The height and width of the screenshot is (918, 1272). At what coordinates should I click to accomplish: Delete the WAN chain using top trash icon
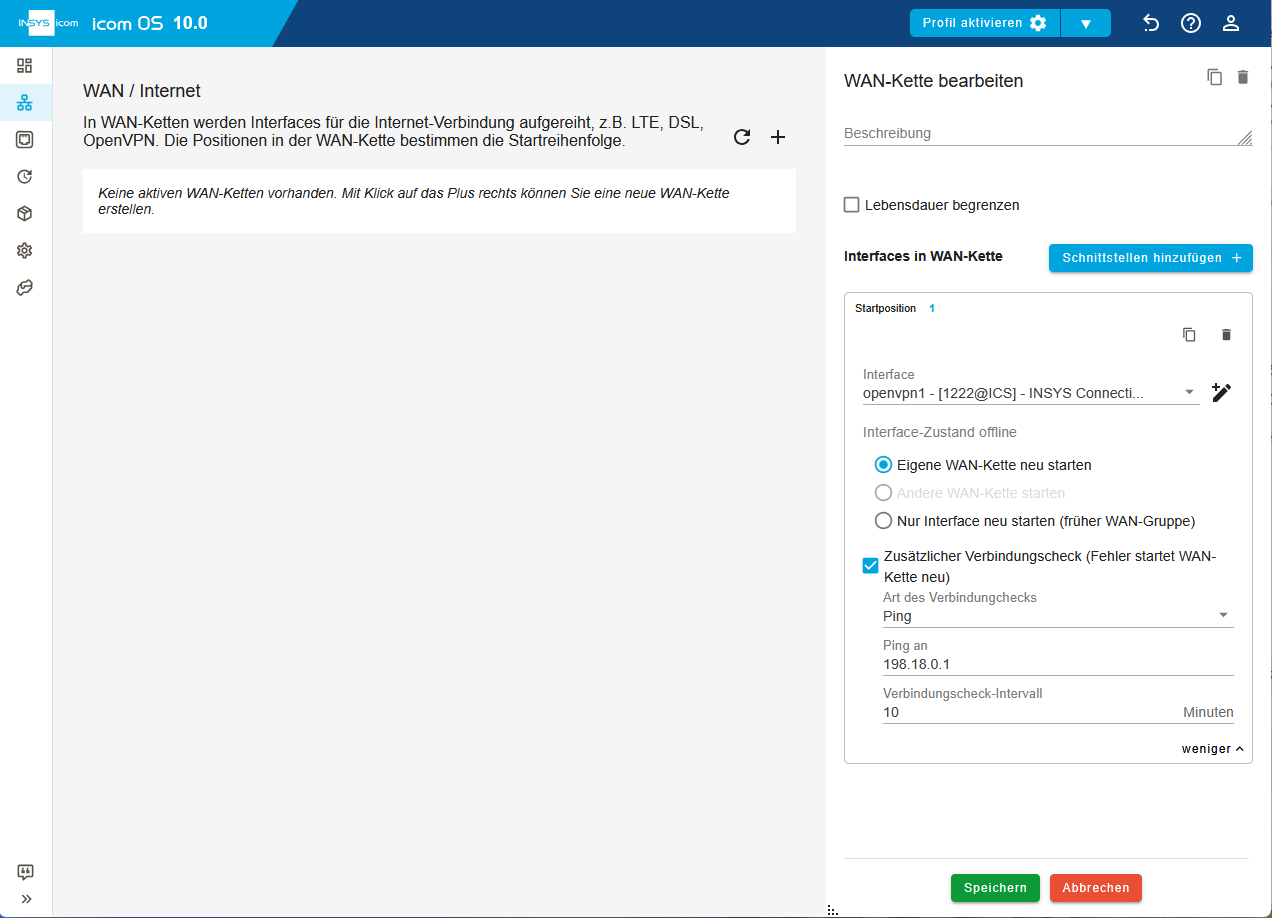(1243, 77)
